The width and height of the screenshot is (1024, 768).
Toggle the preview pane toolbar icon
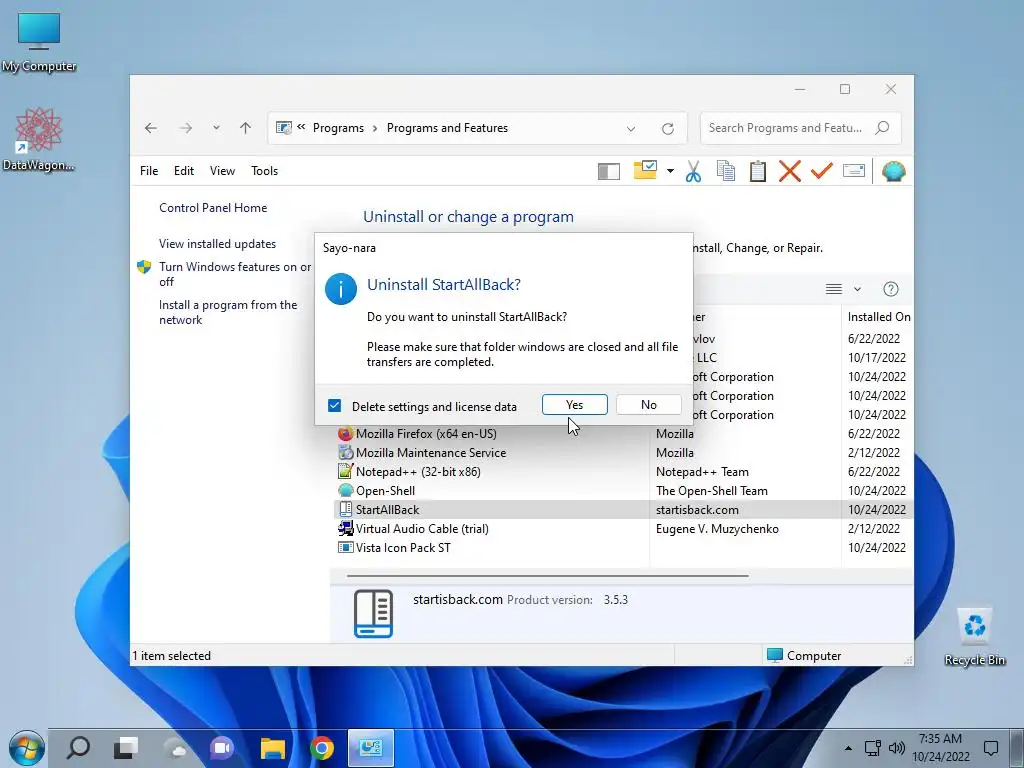pyautogui.click(x=609, y=171)
